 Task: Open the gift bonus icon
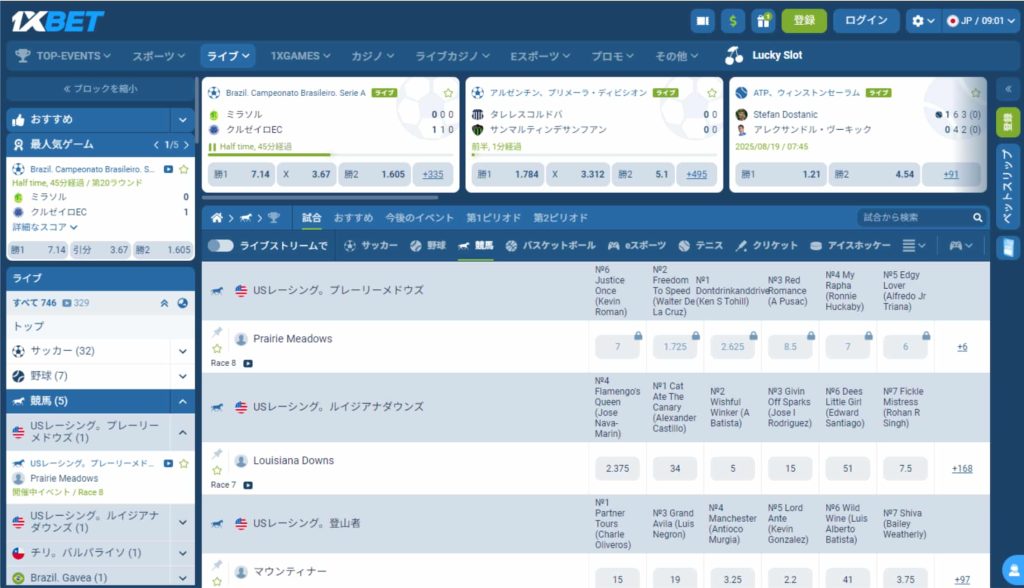point(763,21)
